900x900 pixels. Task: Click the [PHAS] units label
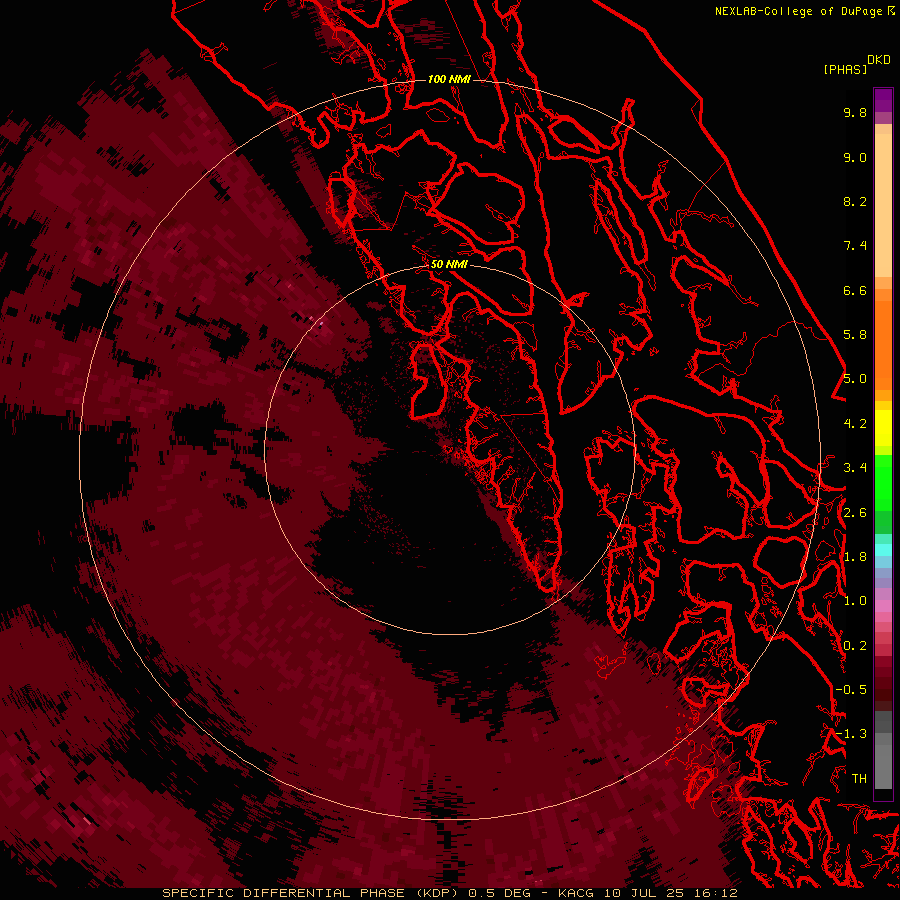pos(845,70)
